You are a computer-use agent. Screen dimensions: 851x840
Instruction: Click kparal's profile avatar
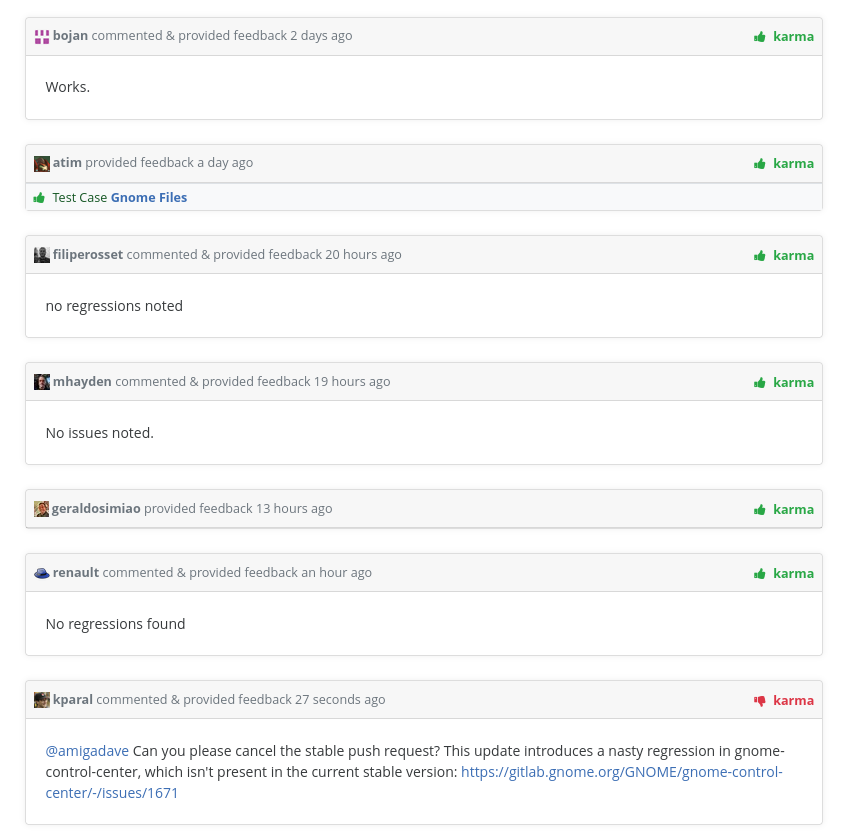pyautogui.click(x=41, y=700)
